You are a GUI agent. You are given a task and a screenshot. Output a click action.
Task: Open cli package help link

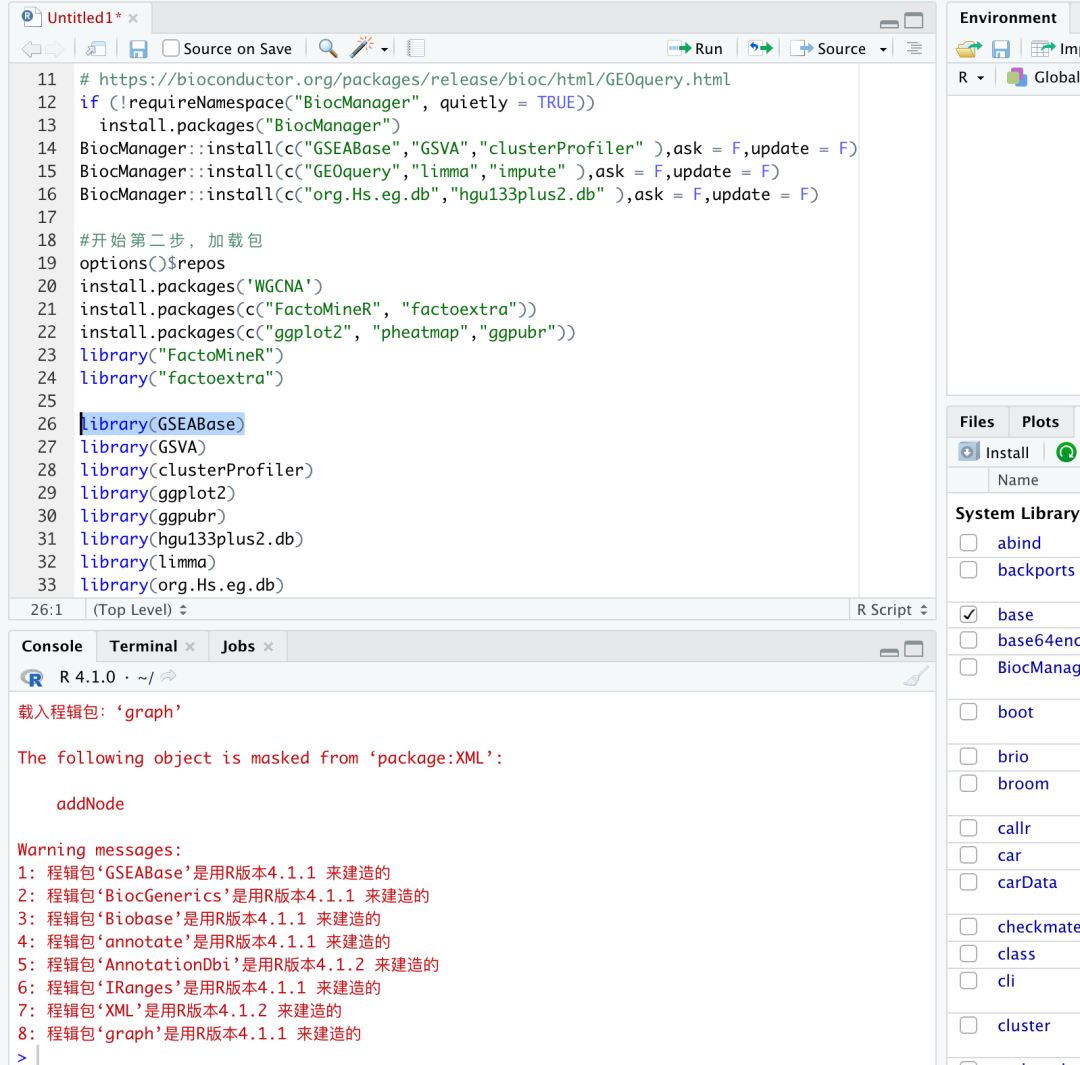[1006, 980]
